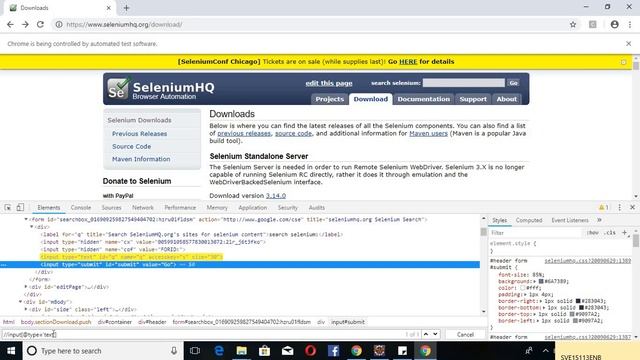Viewport: 640px width, 360px height.
Task: Click the Go search button
Action: click(x=513, y=83)
